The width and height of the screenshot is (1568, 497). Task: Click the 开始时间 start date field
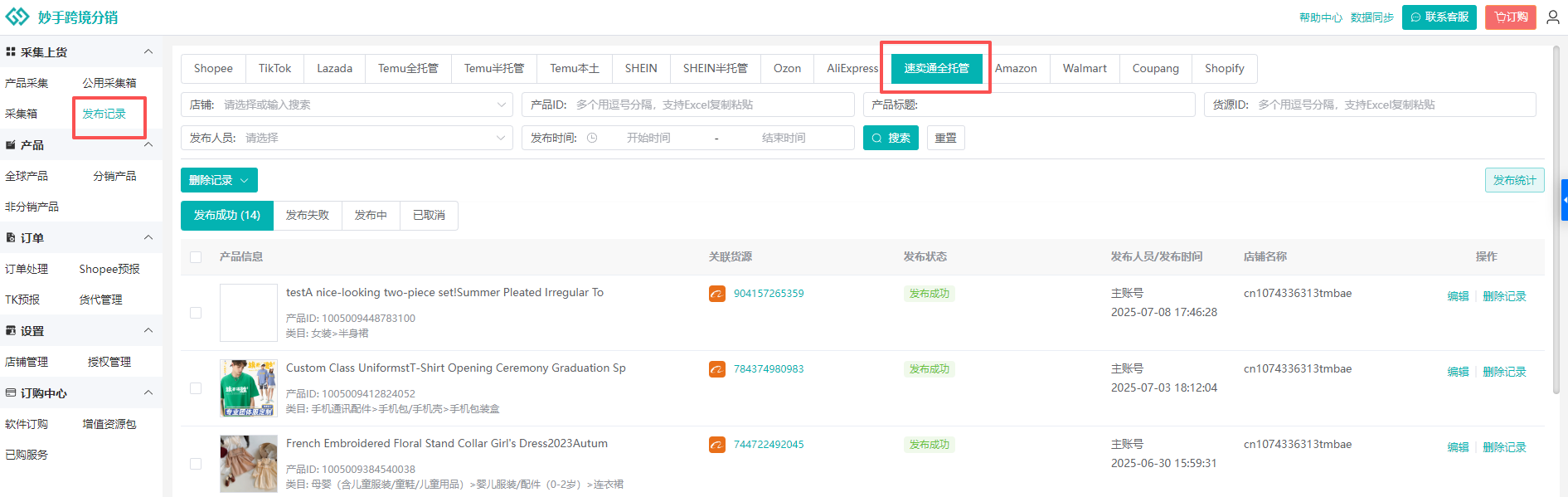click(648, 138)
